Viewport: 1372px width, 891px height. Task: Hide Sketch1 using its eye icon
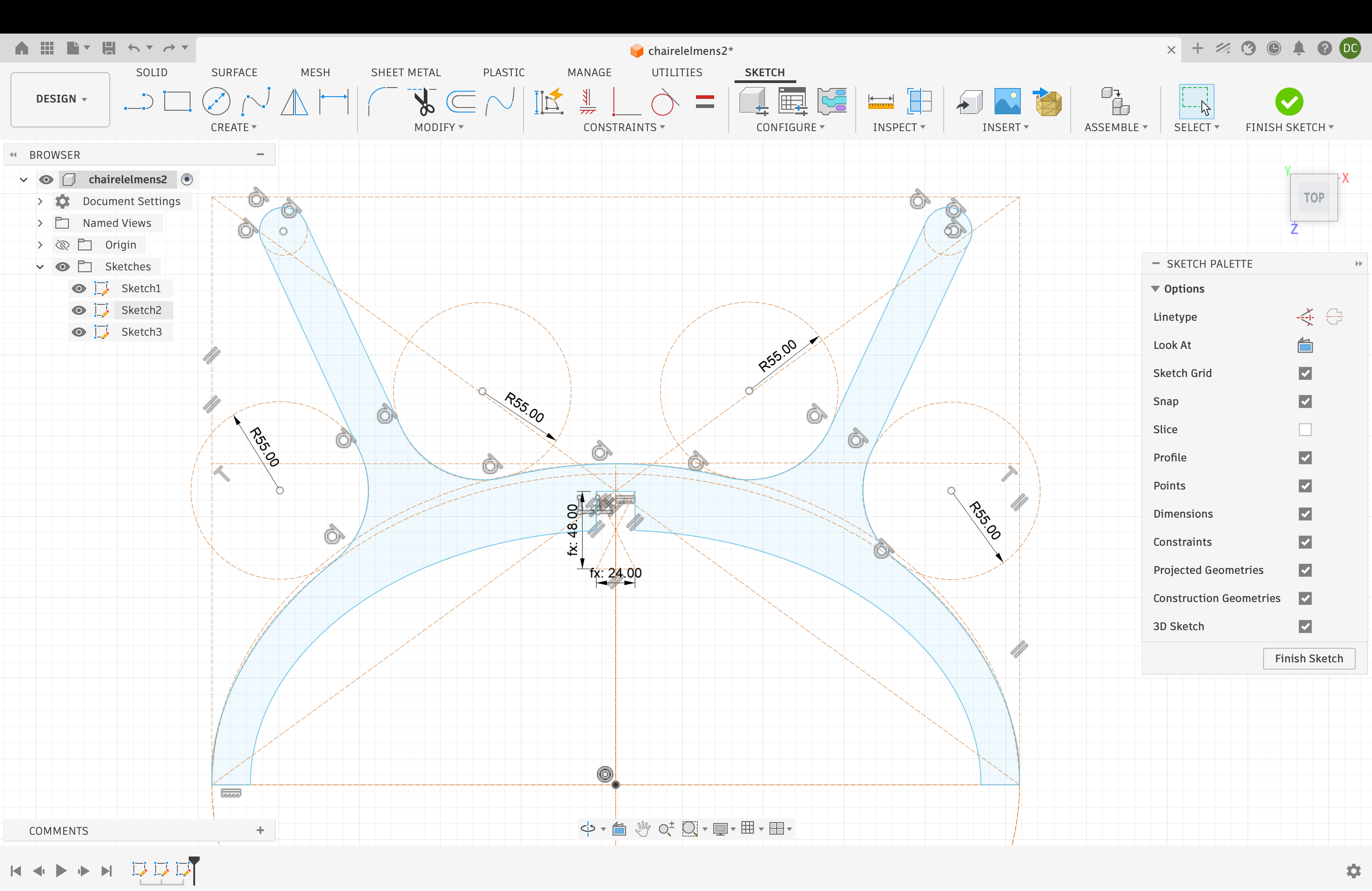(79, 288)
